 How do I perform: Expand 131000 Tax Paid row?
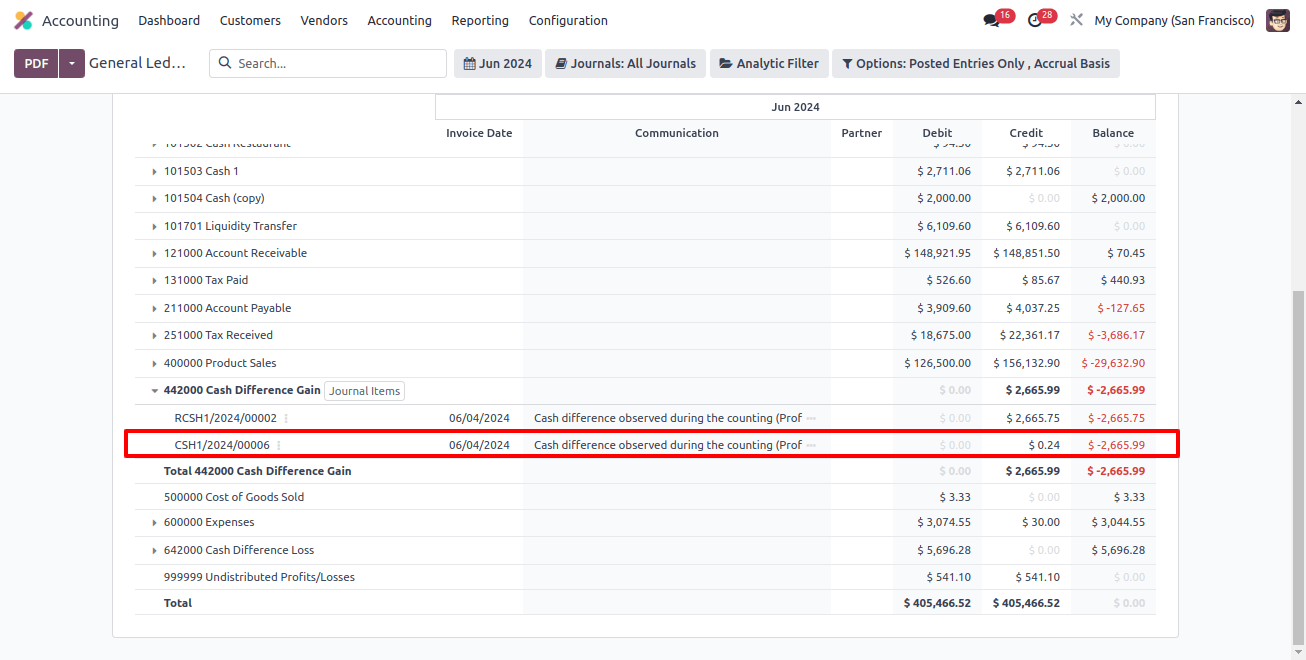click(154, 281)
